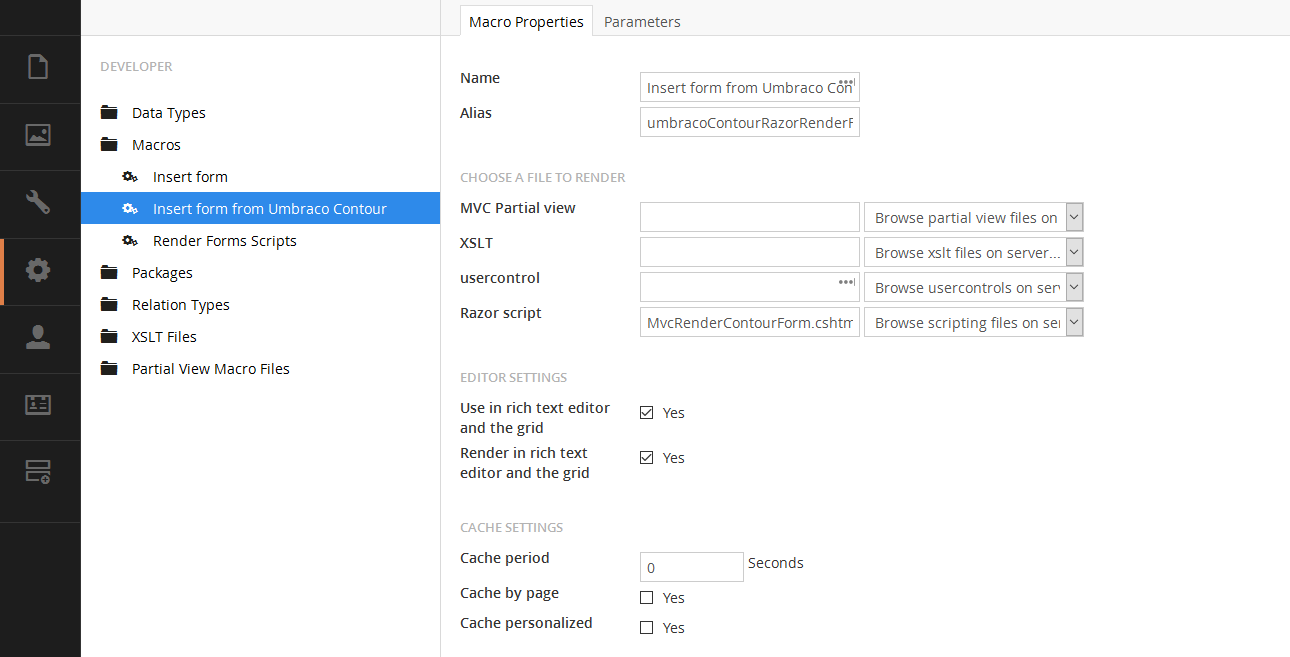
Task: Click the Razor script text field
Action: (x=750, y=322)
